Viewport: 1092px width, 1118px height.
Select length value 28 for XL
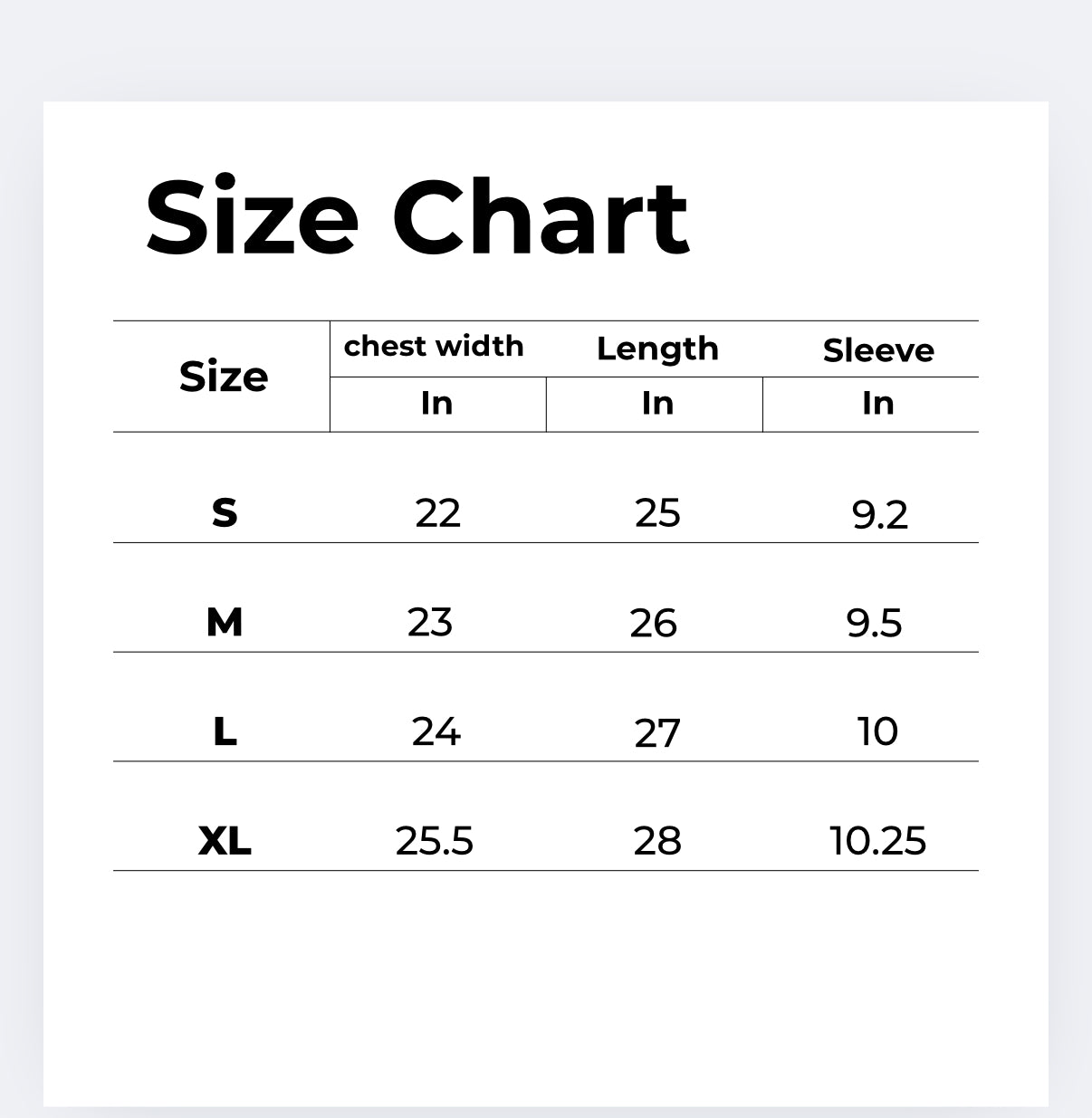(656, 842)
